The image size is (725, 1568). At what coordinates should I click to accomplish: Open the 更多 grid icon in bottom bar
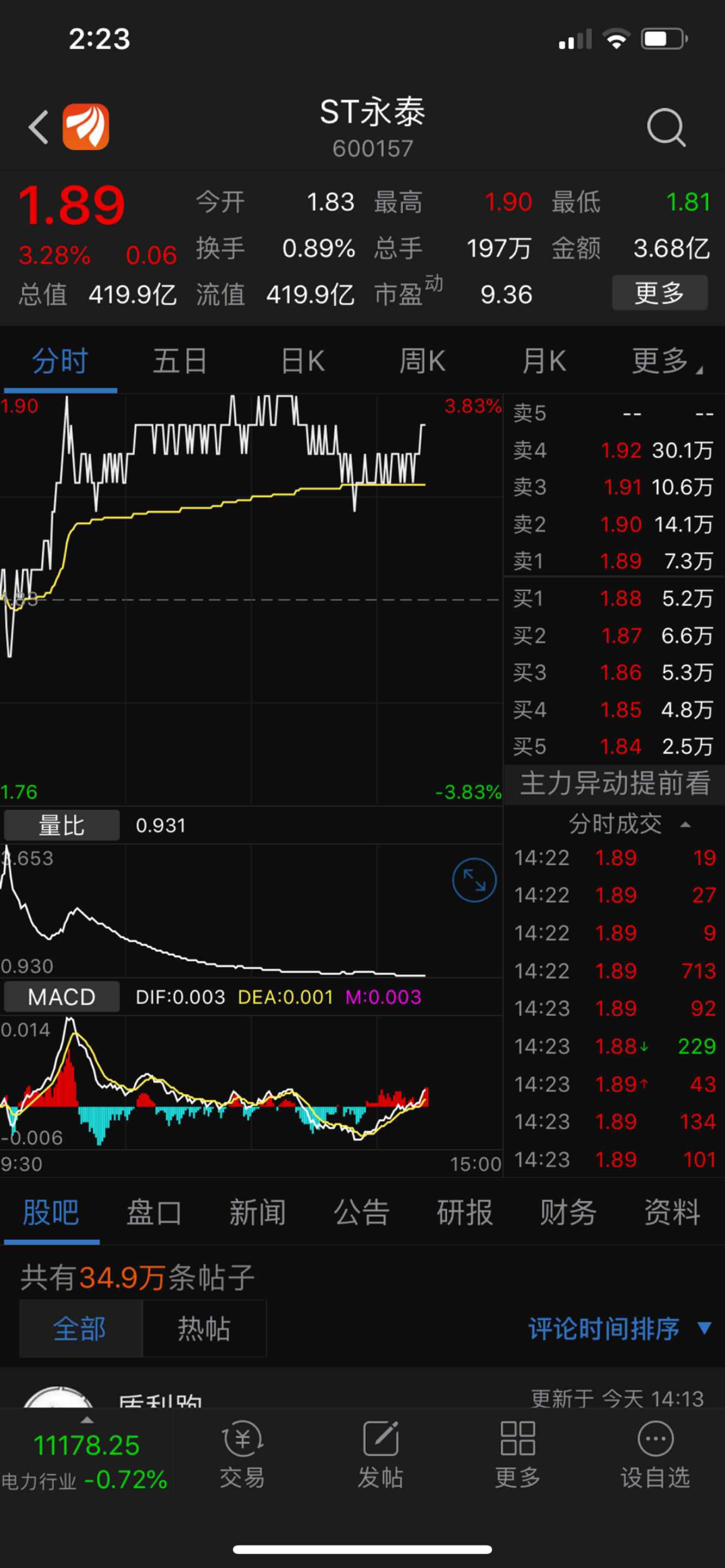point(517,1456)
